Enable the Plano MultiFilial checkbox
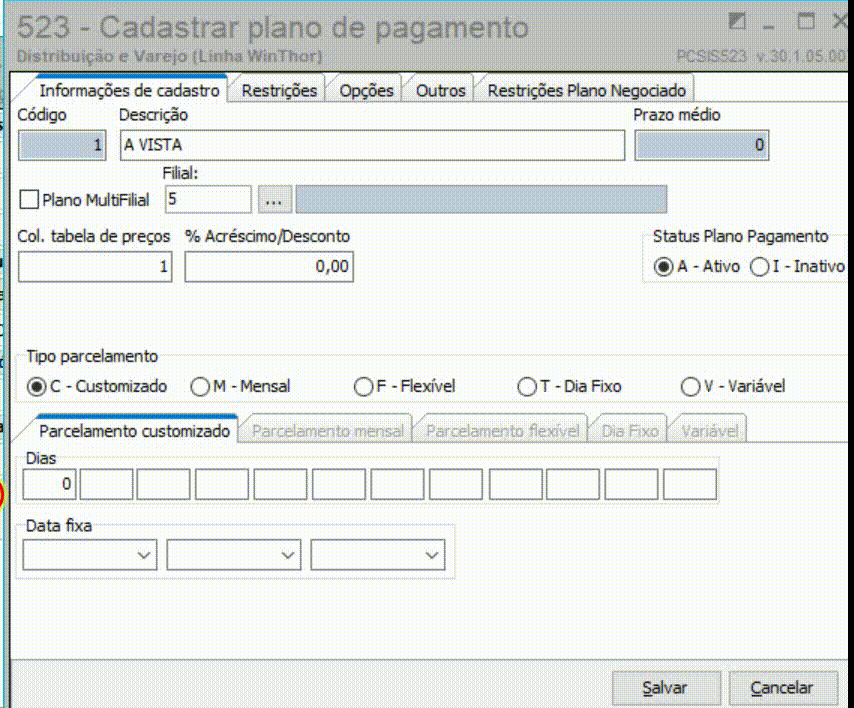Viewport: 854px width, 708px height. point(29,199)
